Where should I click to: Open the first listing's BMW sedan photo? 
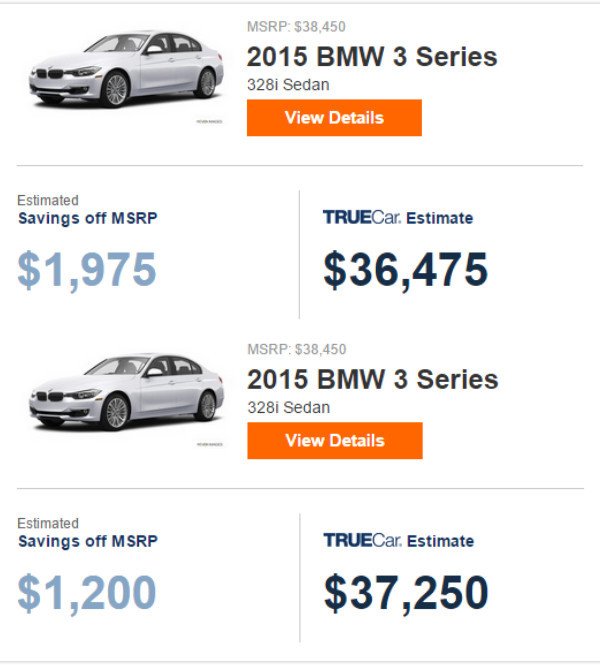tap(125, 70)
